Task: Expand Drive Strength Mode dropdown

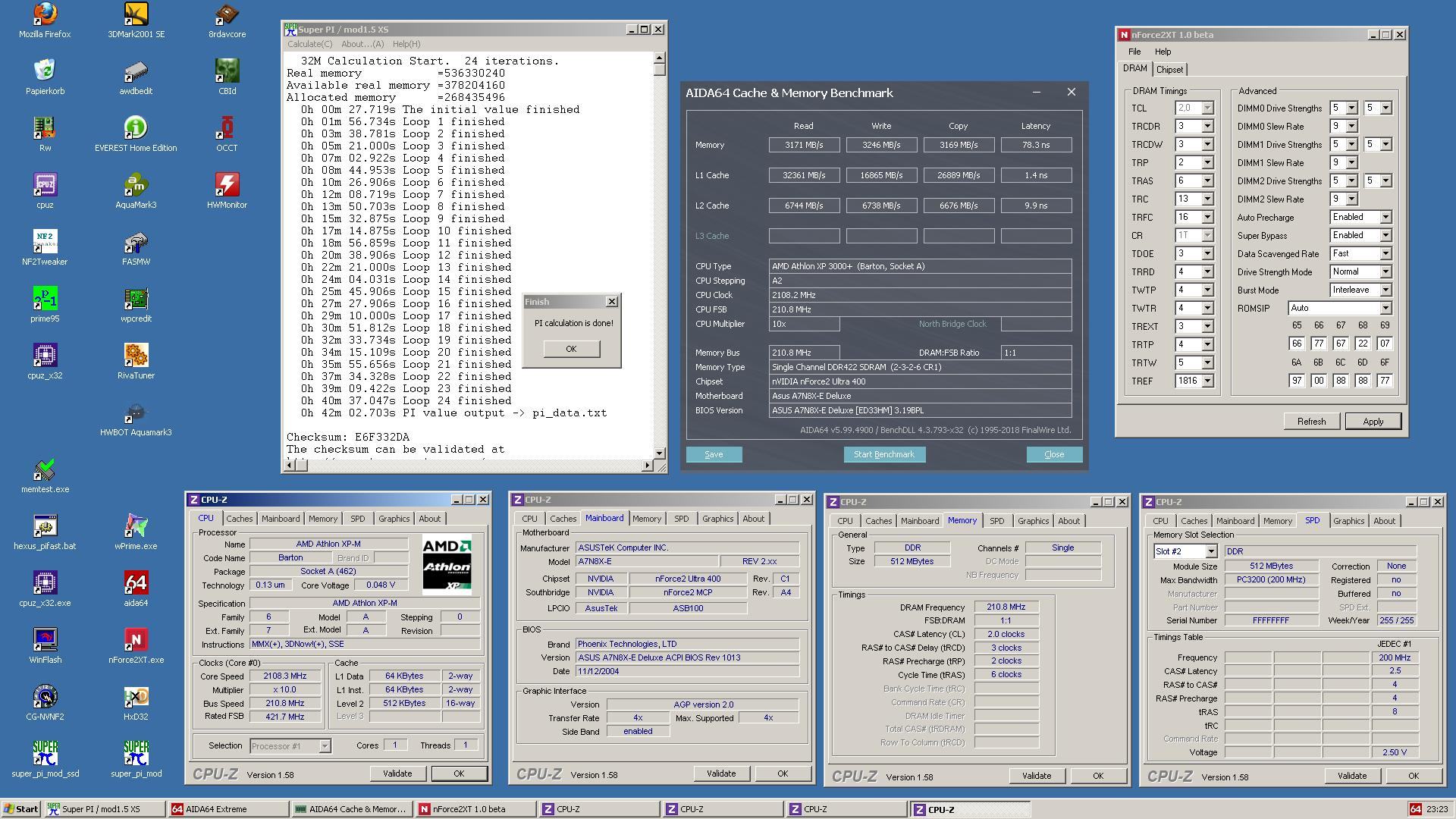Action: 1385,271
